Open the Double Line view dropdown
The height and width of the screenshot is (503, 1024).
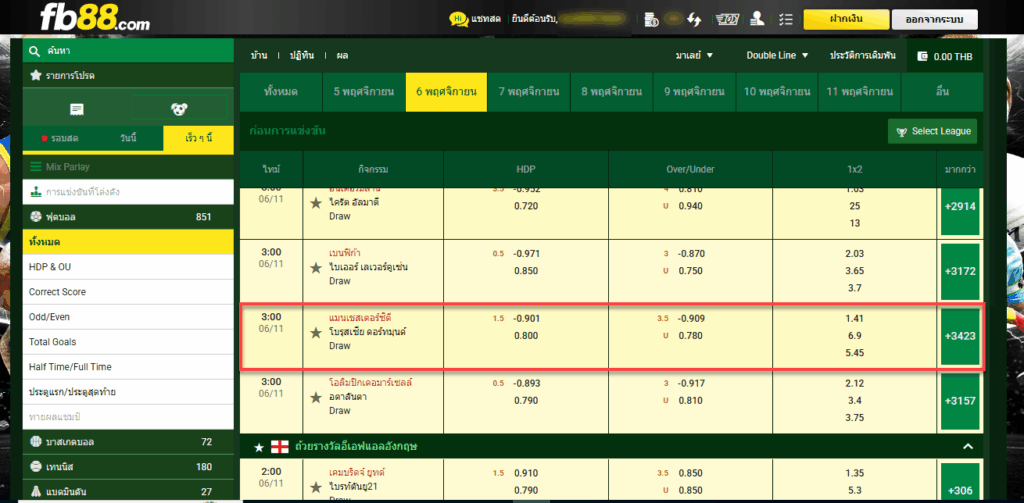(777, 56)
